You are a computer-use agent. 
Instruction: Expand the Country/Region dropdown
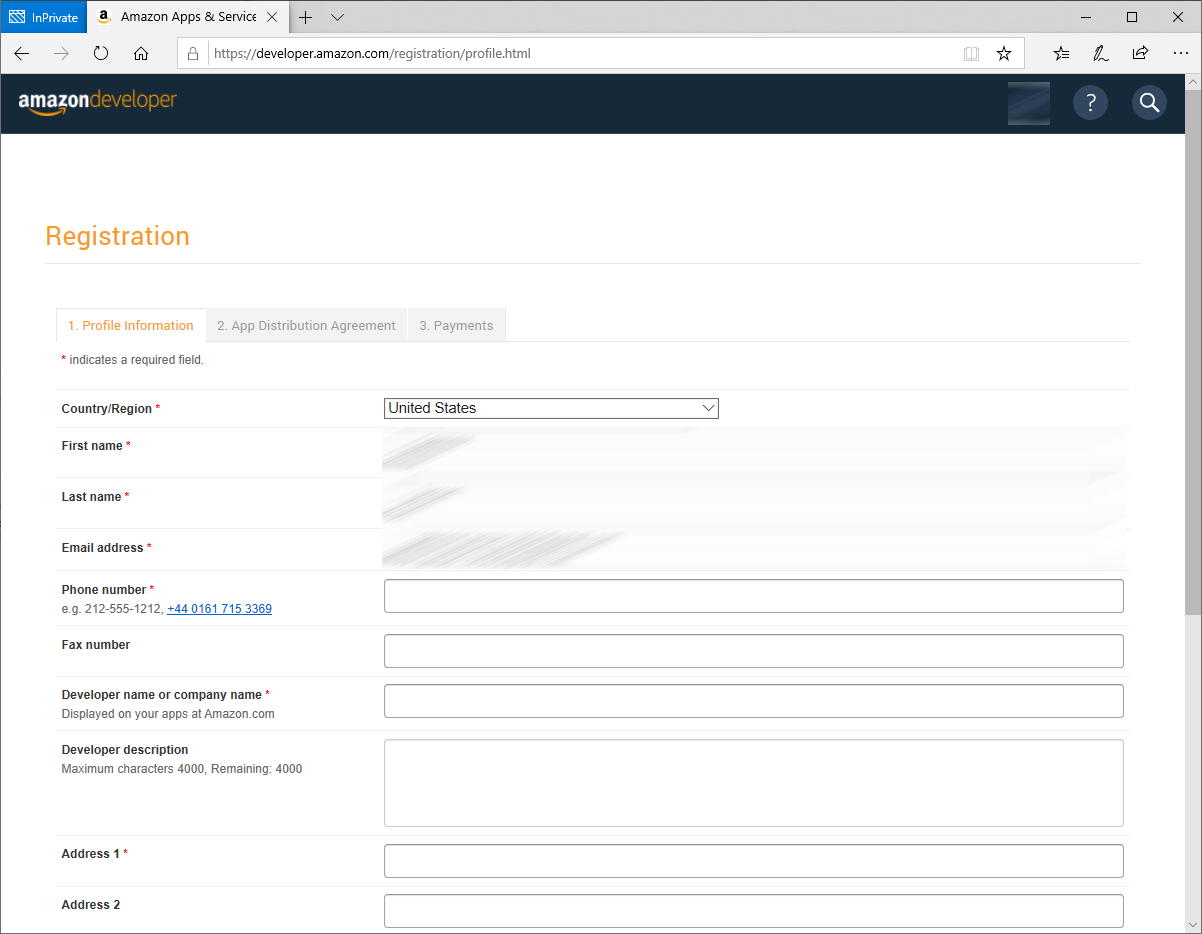[551, 408]
